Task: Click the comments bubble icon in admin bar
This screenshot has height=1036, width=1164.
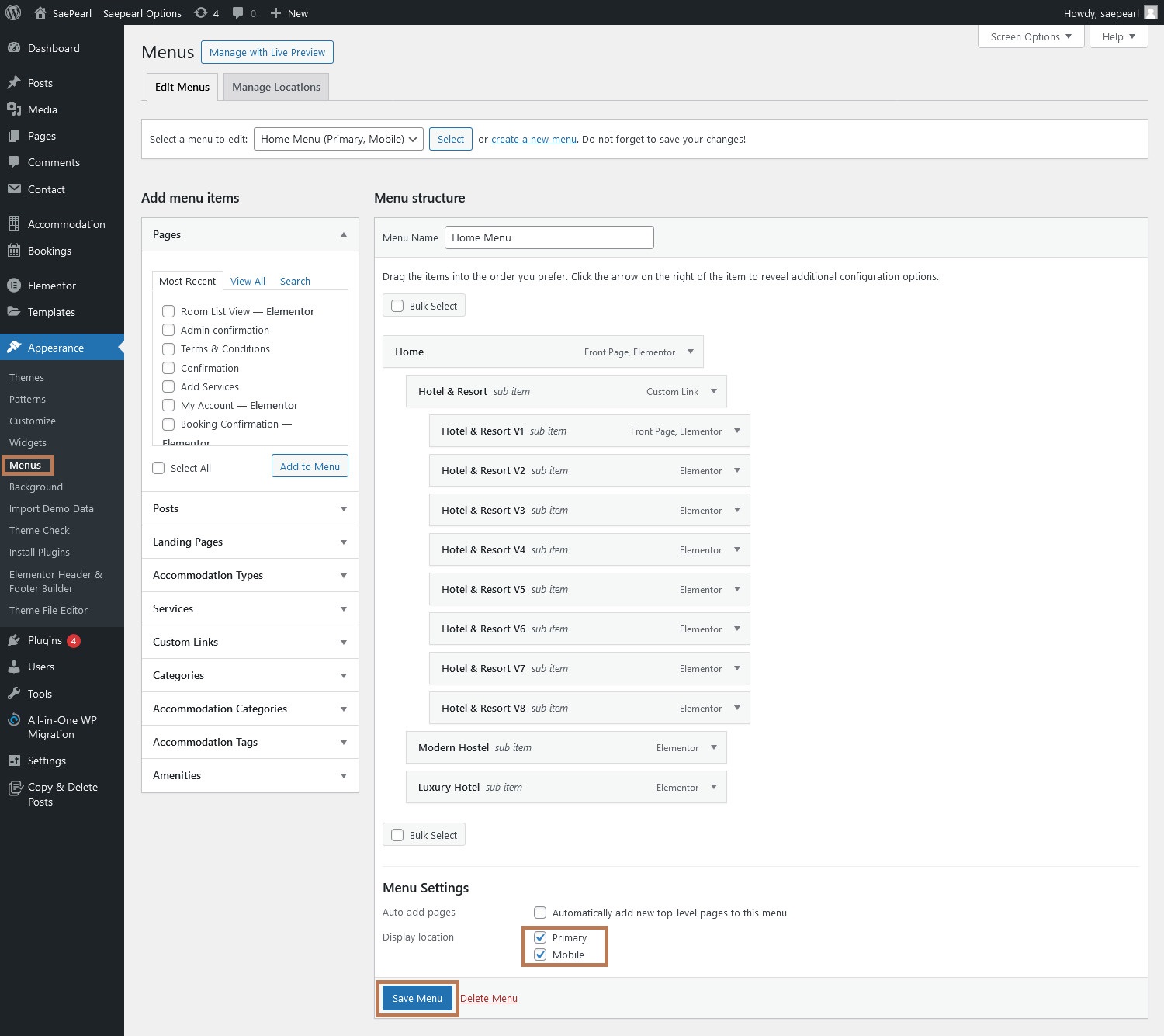Action: tap(238, 12)
